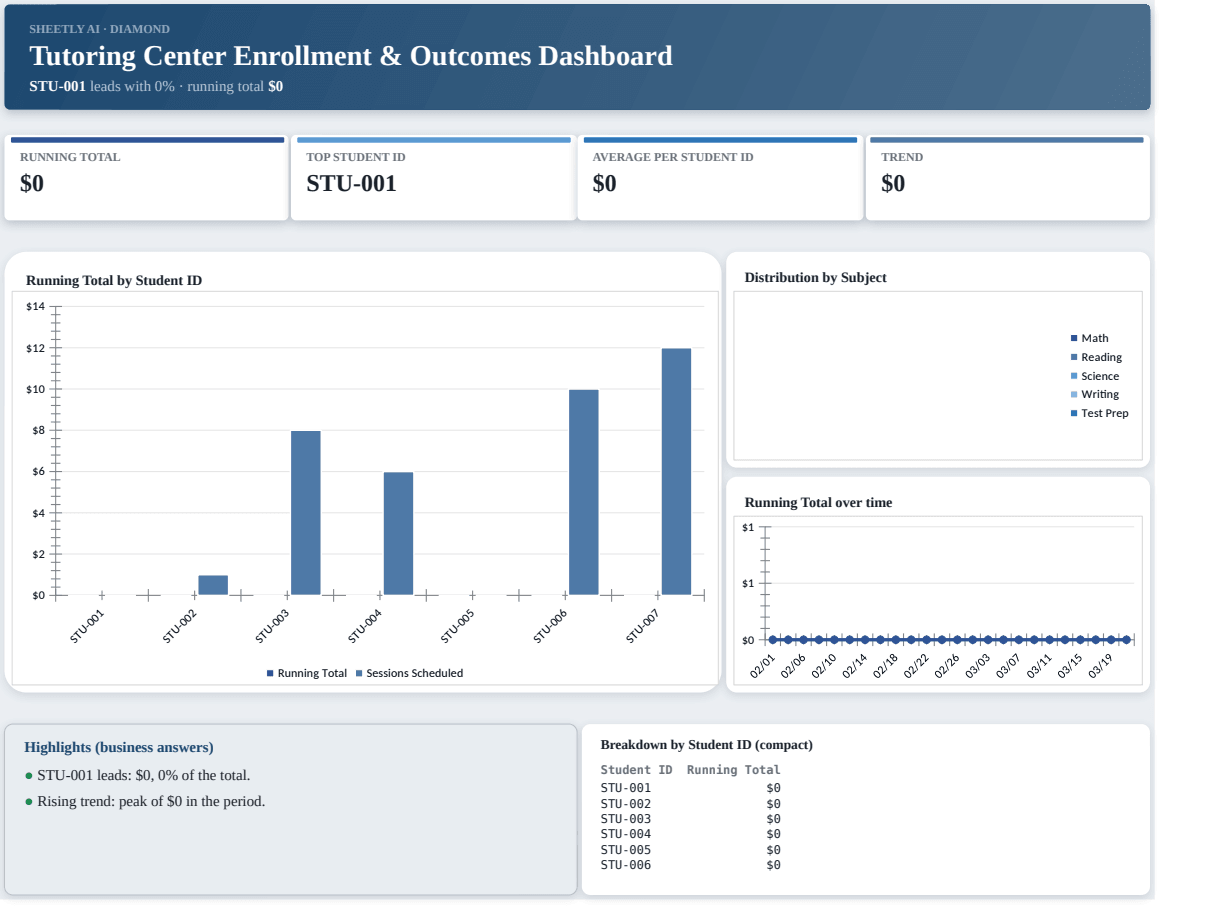1227x922 pixels.
Task: Click the Reading legend color swatch
Action: point(1074,357)
